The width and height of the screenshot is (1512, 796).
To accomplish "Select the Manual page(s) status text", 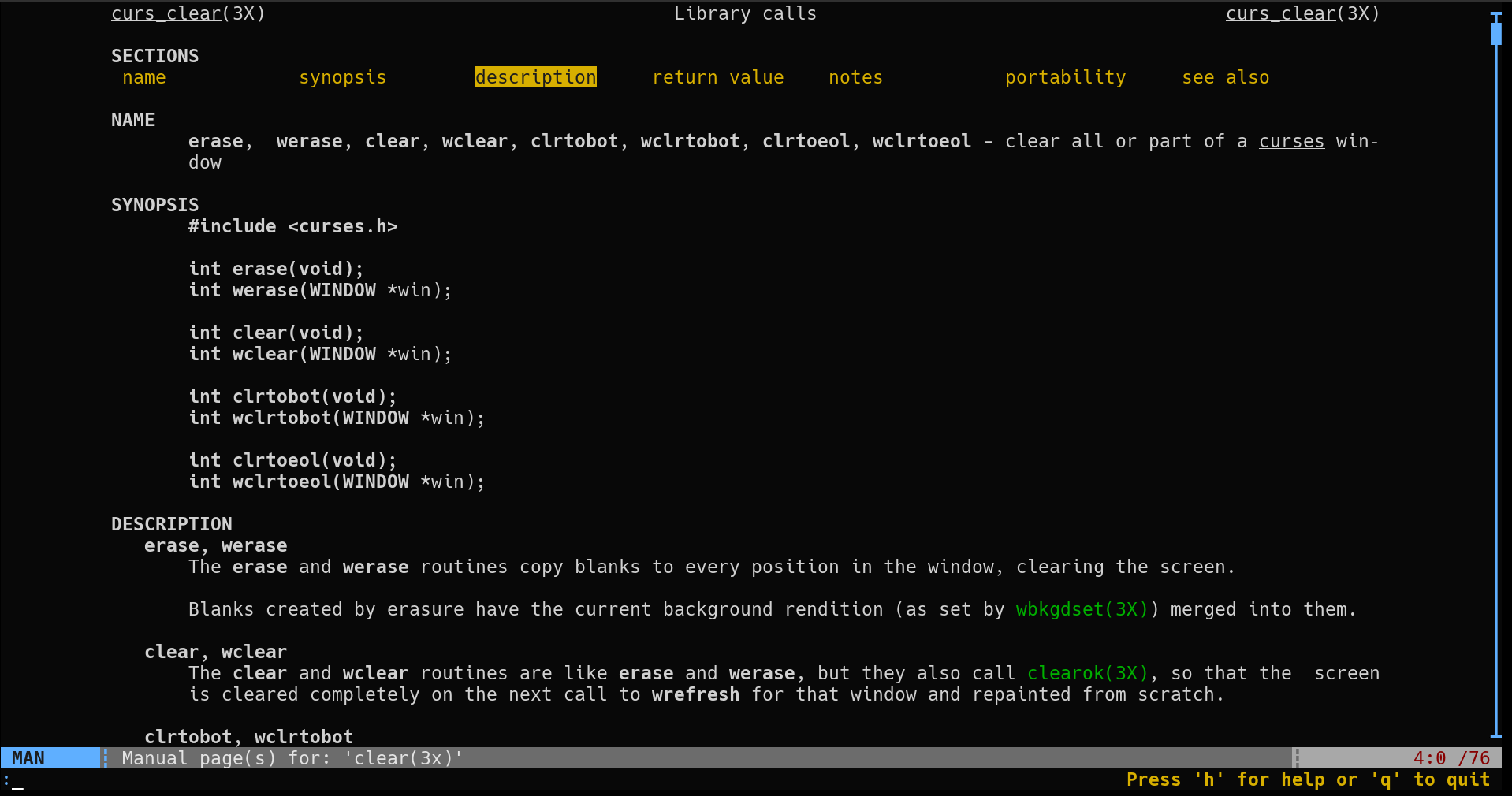I will tap(292, 758).
